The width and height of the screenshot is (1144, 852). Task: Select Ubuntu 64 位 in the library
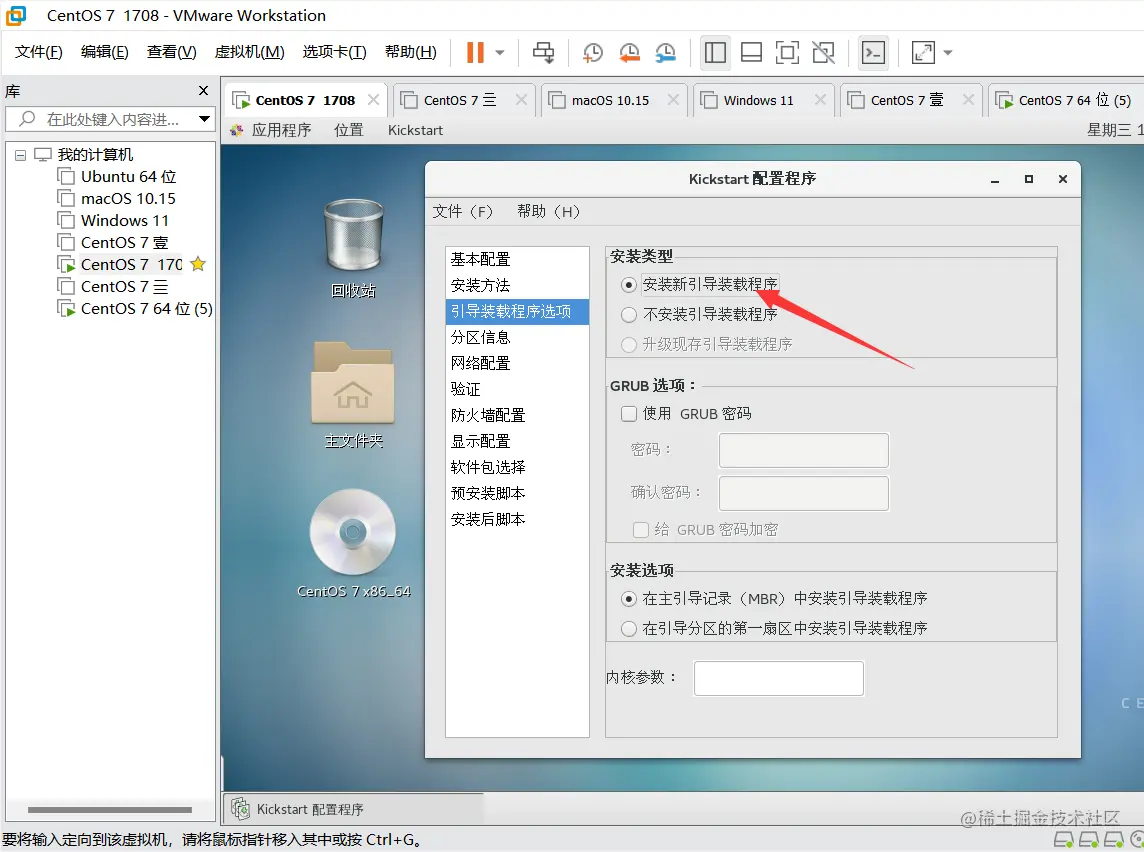(117, 177)
